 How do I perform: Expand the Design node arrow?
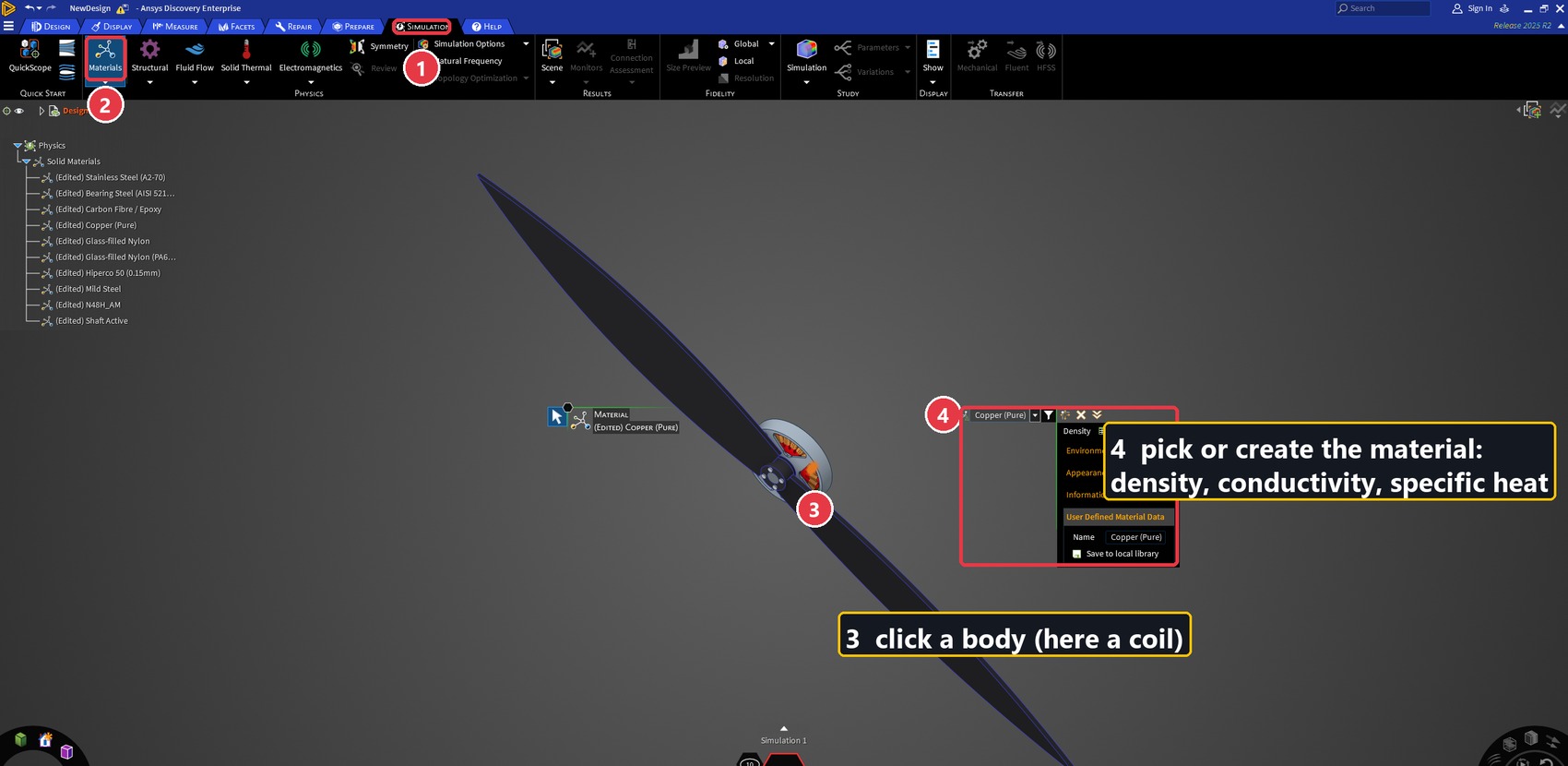click(x=42, y=111)
